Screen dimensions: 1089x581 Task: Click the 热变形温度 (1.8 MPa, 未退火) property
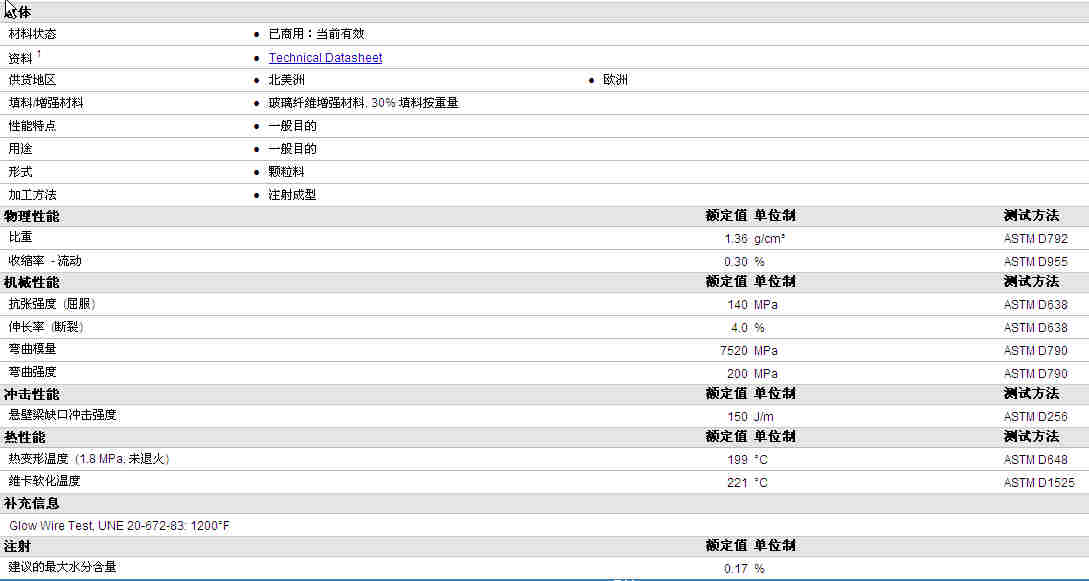click(89, 459)
